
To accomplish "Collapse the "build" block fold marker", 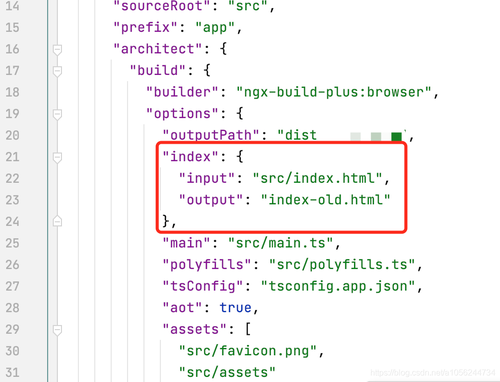I will click(x=57, y=71).
